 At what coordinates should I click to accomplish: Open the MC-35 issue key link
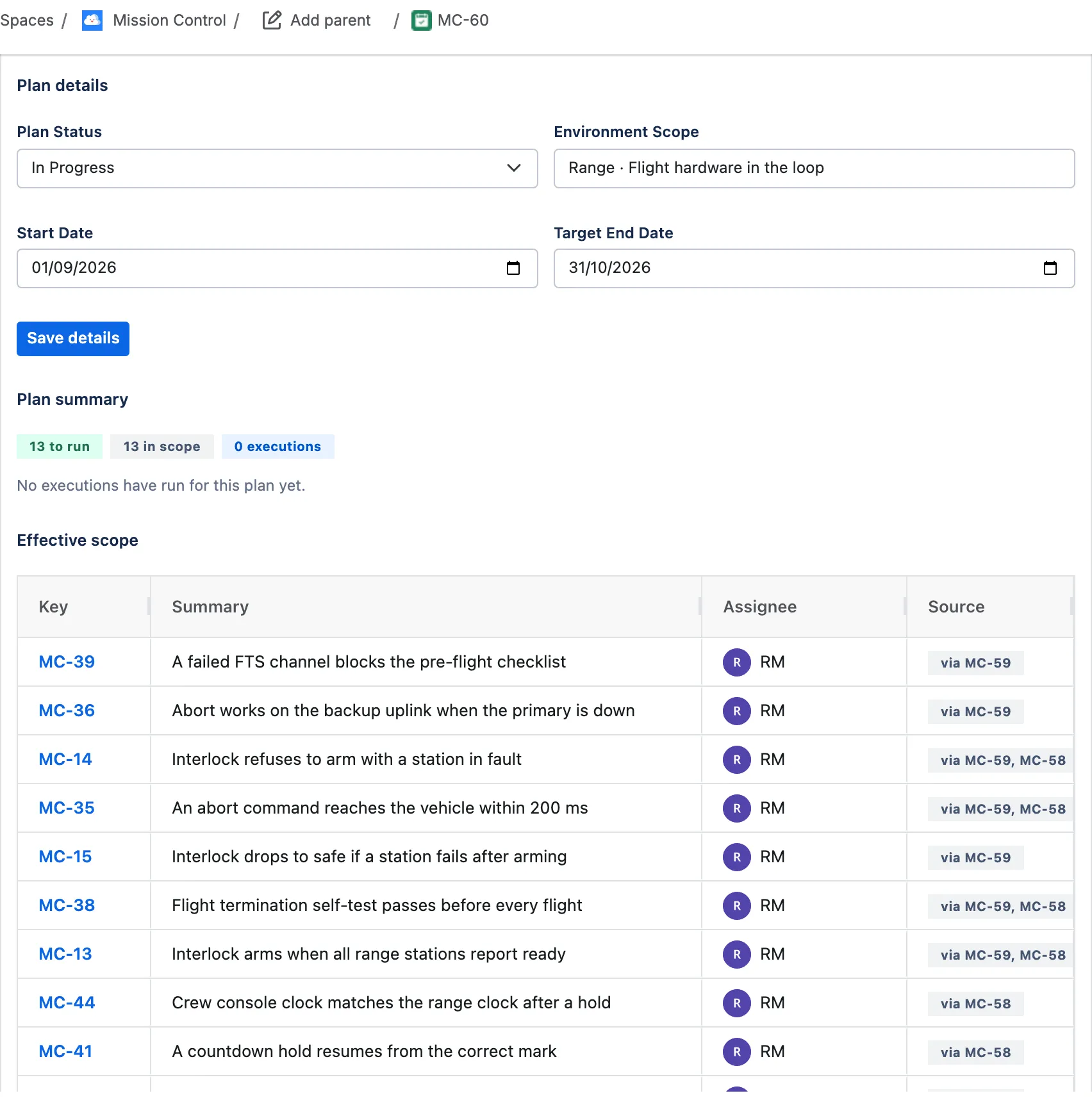(x=67, y=808)
